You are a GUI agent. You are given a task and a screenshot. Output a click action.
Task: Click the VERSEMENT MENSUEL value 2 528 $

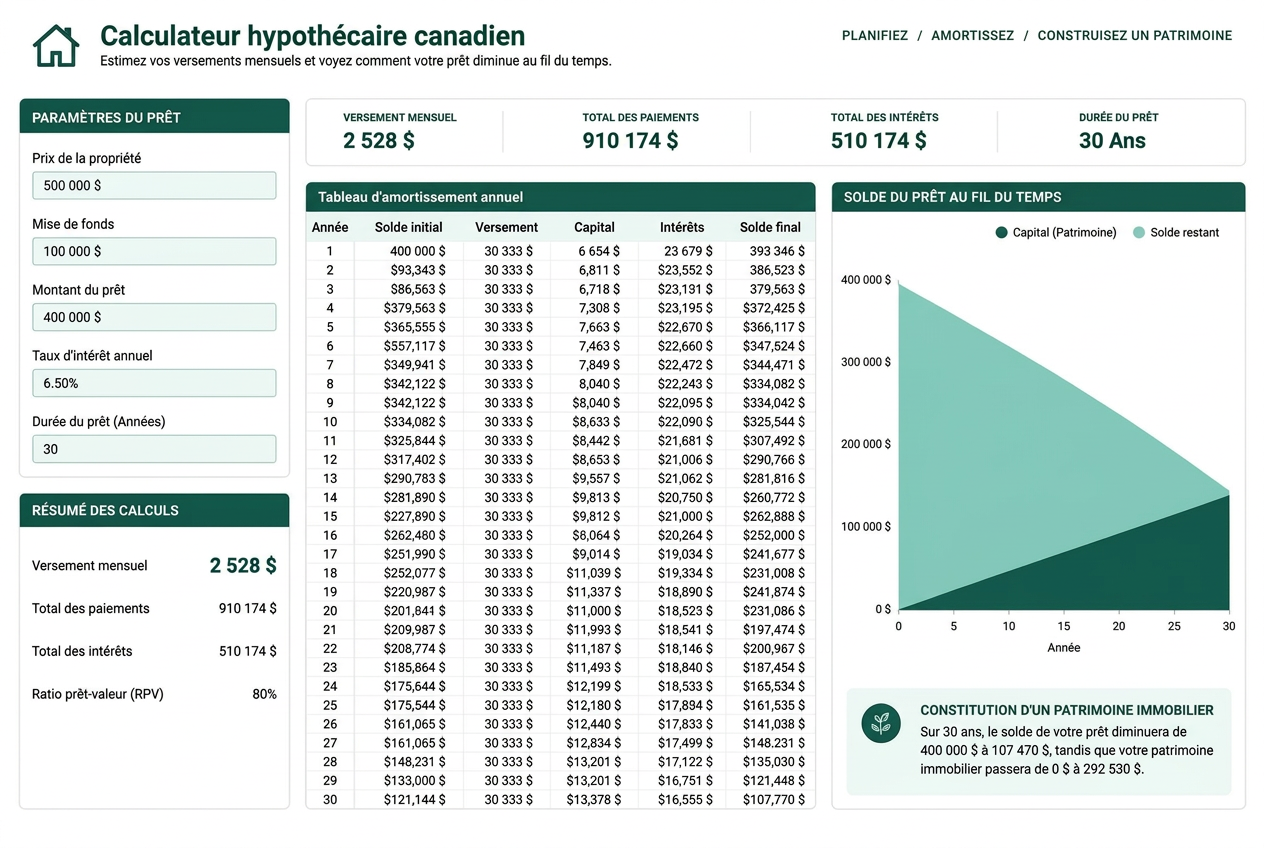[x=379, y=141]
